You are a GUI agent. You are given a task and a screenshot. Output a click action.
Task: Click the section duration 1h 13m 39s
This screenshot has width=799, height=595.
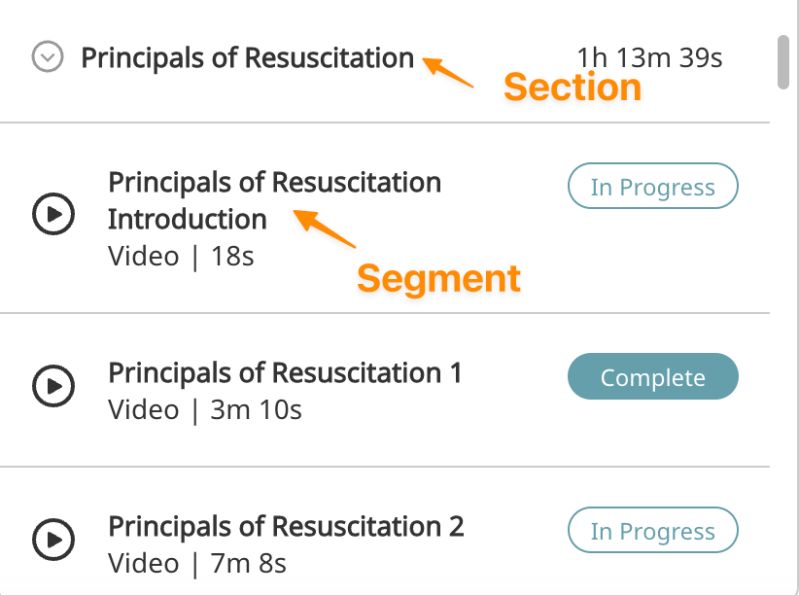[649, 58]
